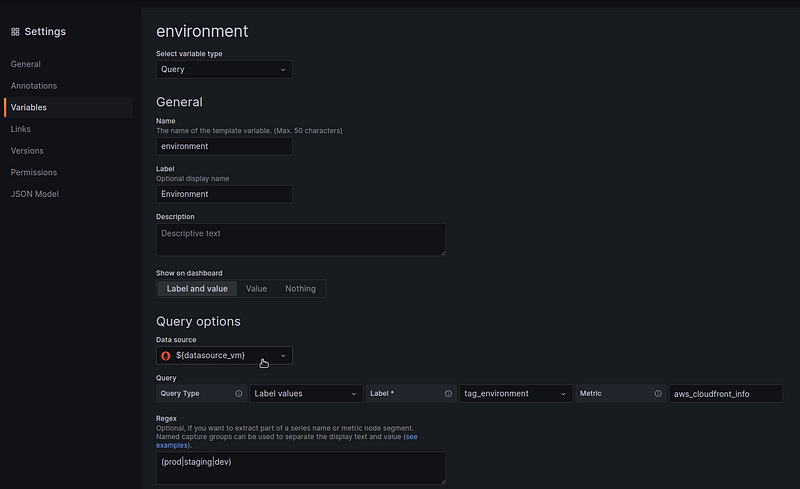Select 'Nothing' display option

pos(300,289)
